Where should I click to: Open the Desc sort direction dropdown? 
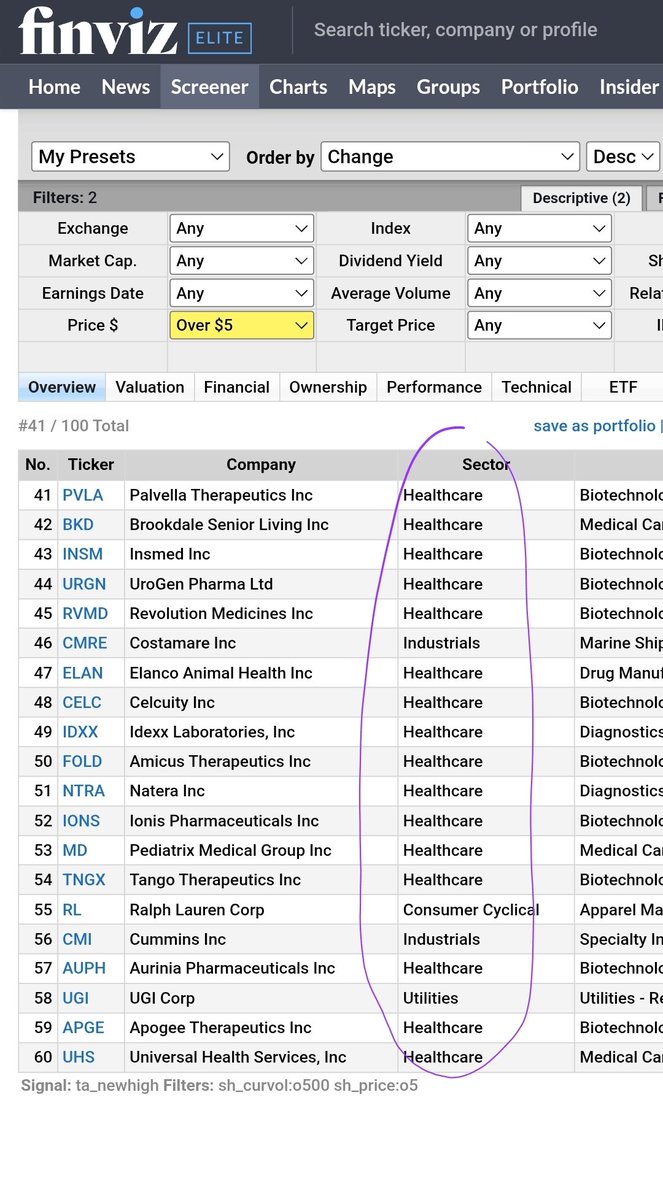[x=623, y=157]
